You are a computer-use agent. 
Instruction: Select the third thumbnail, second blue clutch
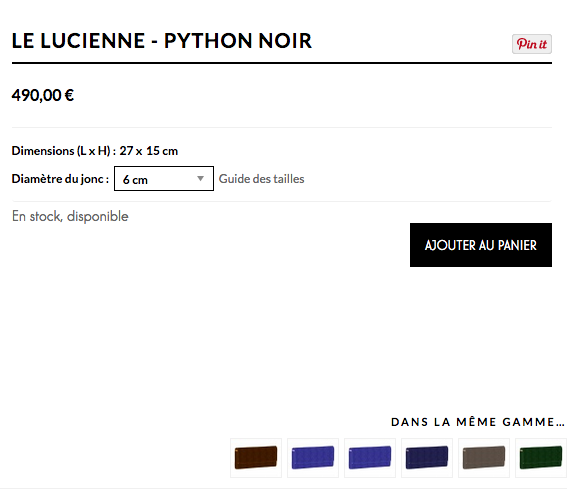pyautogui.click(x=370, y=458)
